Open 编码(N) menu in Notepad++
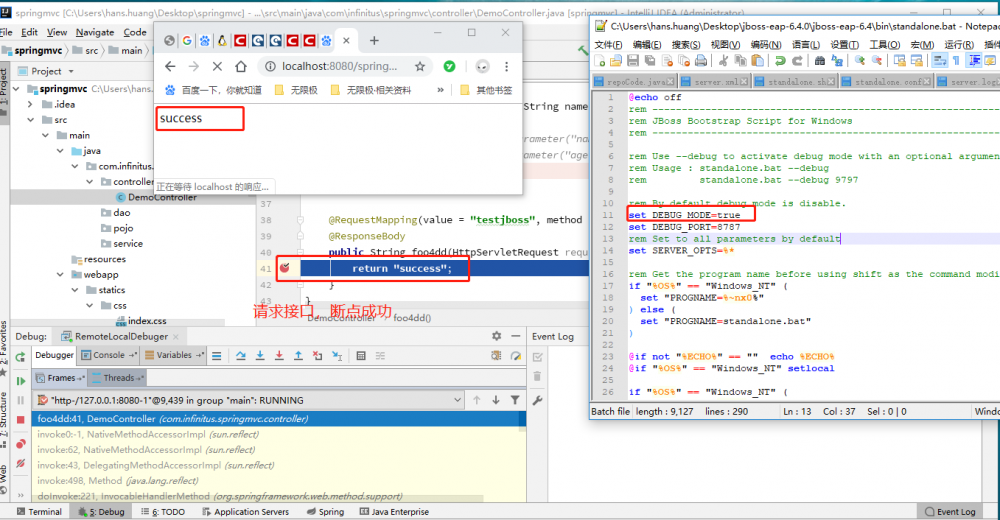The height and width of the screenshot is (520, 1000). [x=766, y=45]
